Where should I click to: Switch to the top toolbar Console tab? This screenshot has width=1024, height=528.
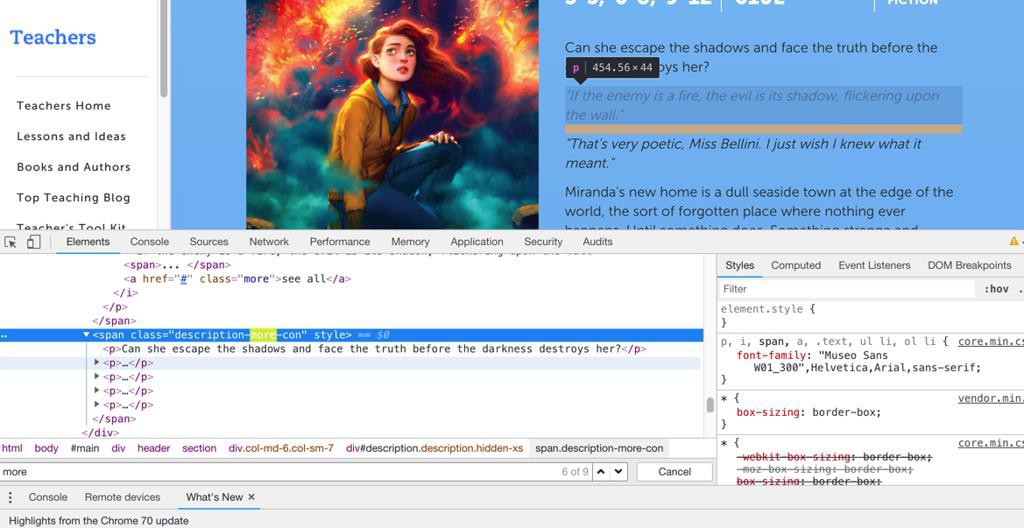pos(150,242)
